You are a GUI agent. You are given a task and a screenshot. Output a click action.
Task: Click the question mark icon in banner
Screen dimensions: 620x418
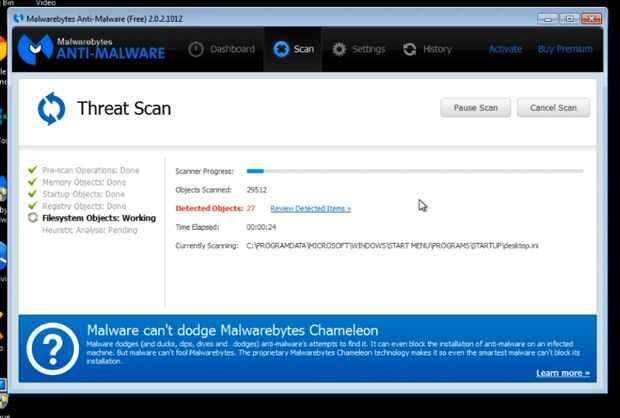53,349
